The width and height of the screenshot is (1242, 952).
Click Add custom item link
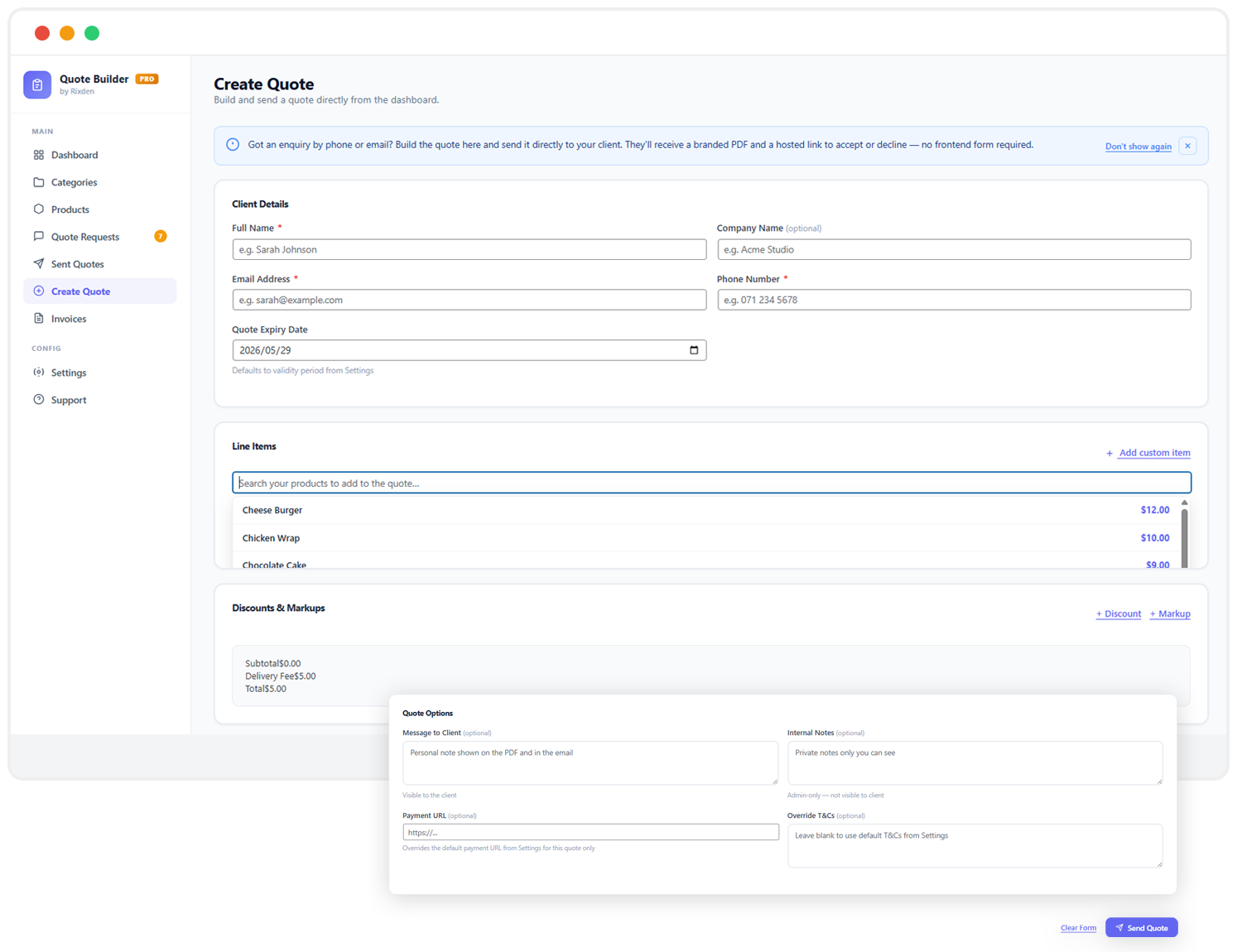1148,453
